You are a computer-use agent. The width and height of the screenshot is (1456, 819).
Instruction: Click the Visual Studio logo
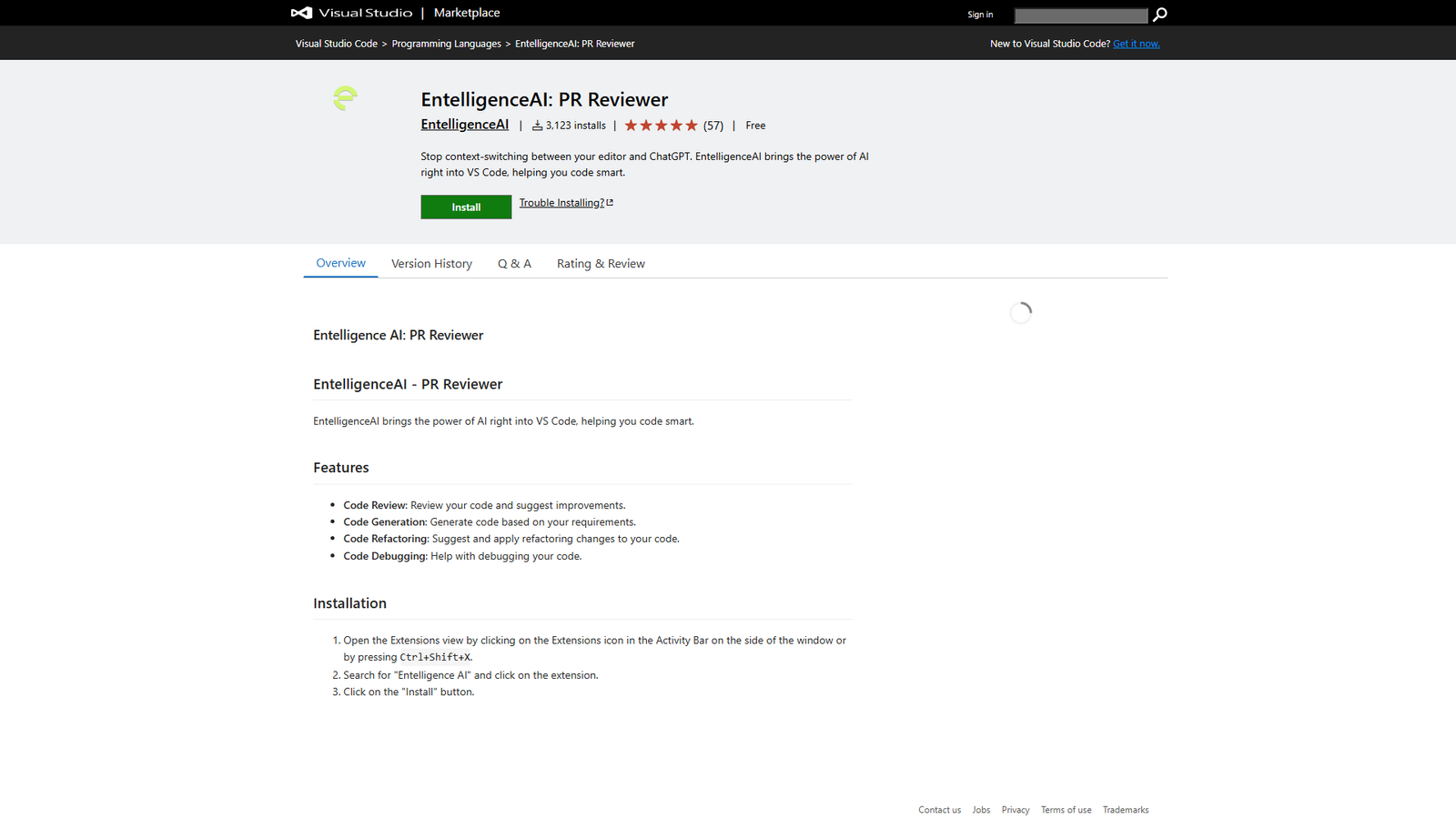[300, 13]
